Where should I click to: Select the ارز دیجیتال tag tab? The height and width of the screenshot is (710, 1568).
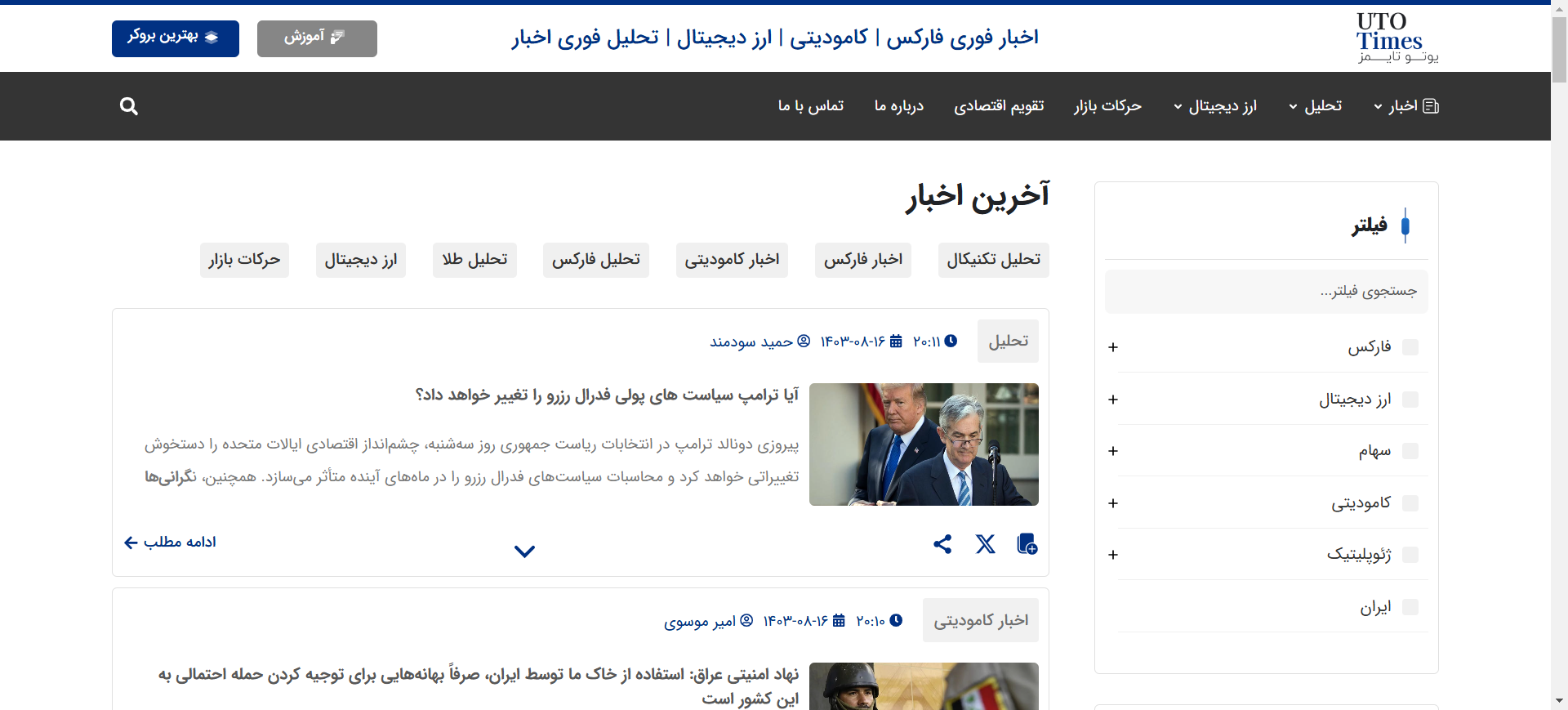[361, 260]
